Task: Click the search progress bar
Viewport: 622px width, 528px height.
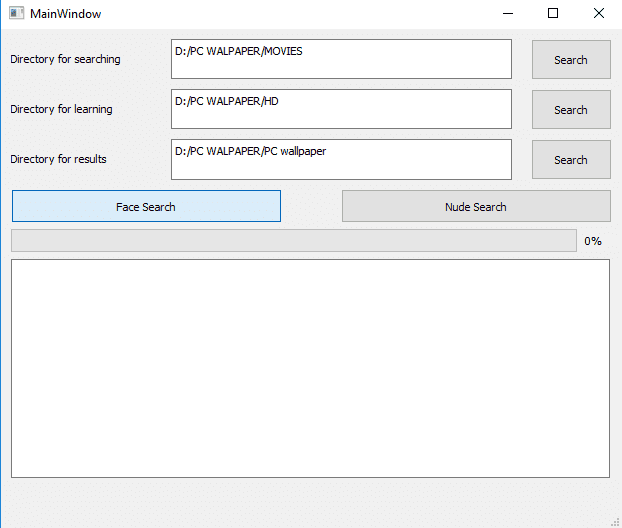Action: point(293,241)
